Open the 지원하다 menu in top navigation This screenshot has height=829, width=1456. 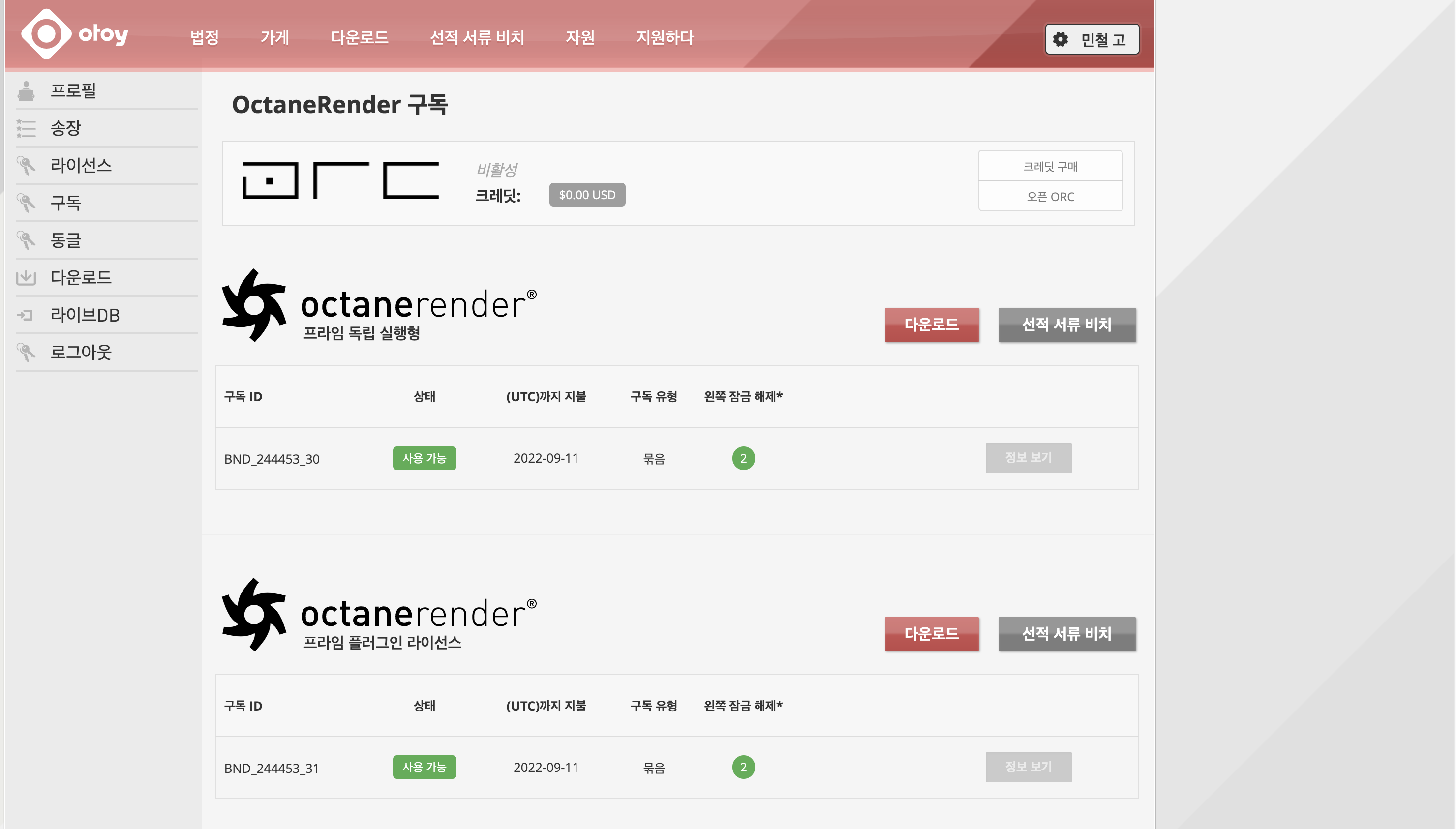click(x=665, y=37)
